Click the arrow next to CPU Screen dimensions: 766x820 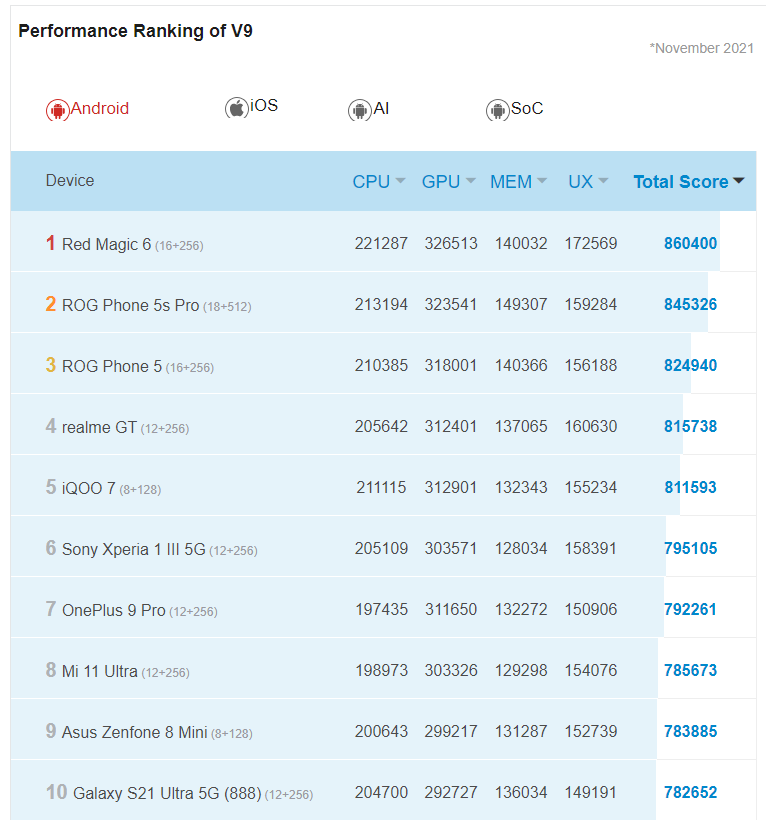tap(401, 181)
